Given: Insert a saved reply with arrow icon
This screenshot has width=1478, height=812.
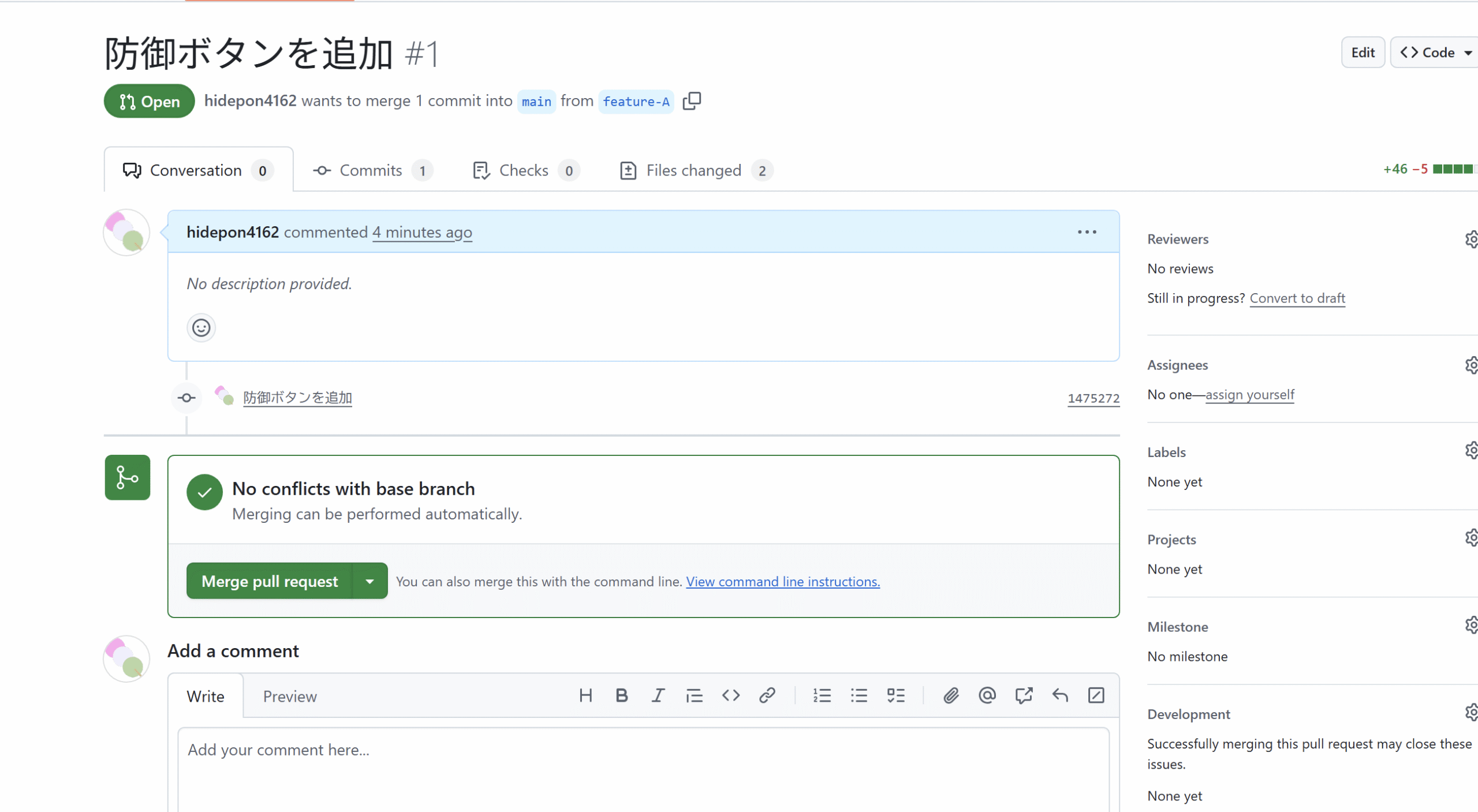Looking at the screenshot, I should (x=1060, y=695).
